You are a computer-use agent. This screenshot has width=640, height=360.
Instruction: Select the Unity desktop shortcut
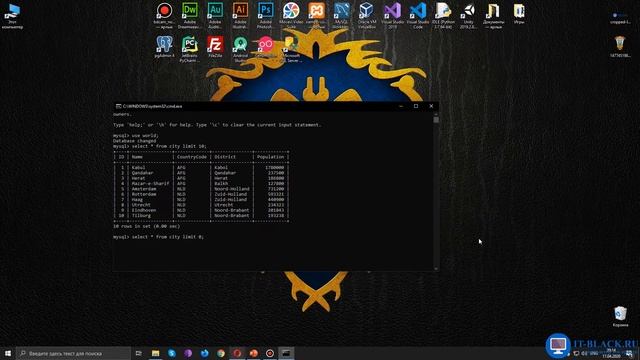pyautogui.click(x=468, y=15)
